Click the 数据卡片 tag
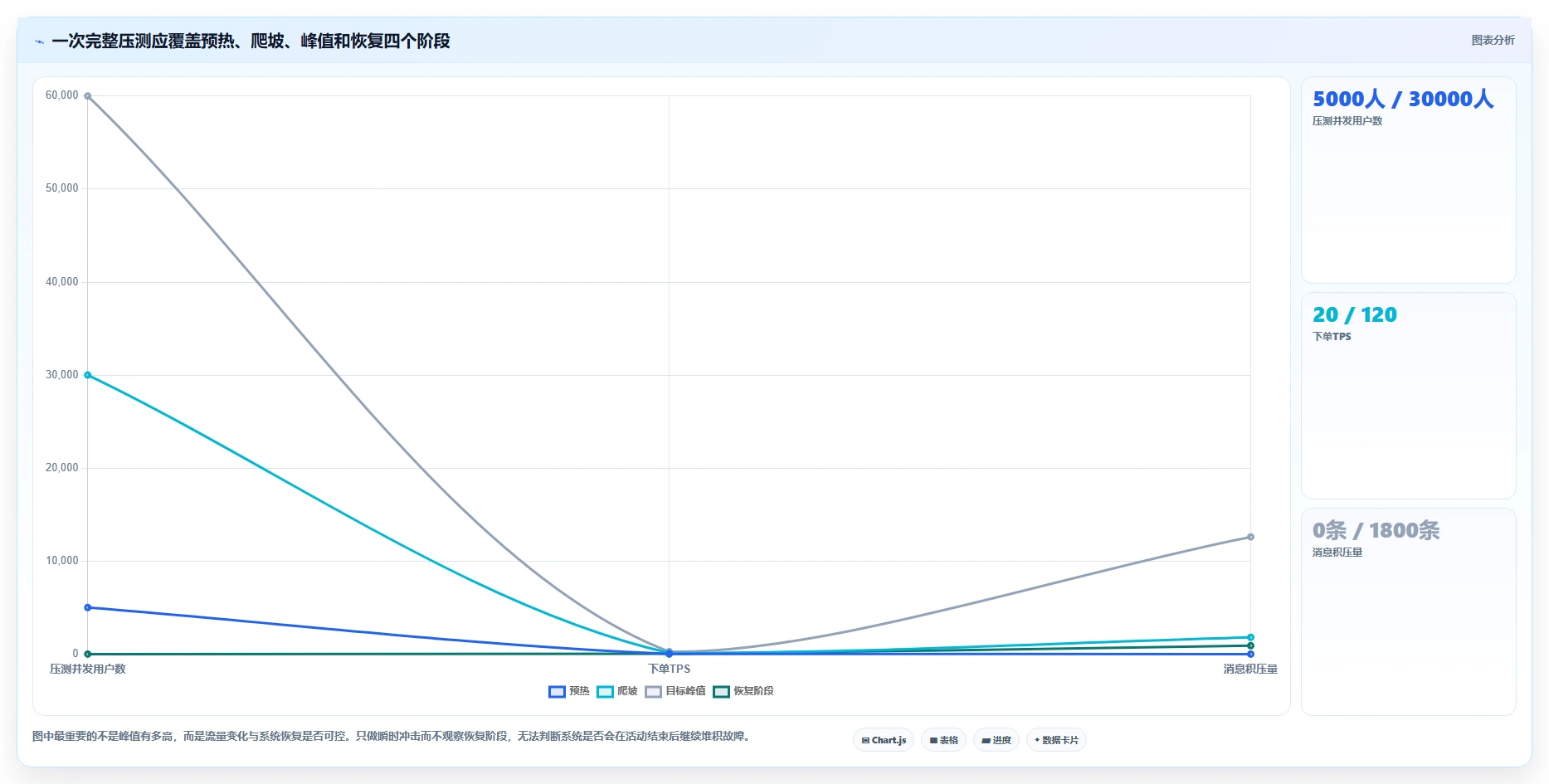Viewport: 1549px width, 784px height. click(x=1056, y=740)
